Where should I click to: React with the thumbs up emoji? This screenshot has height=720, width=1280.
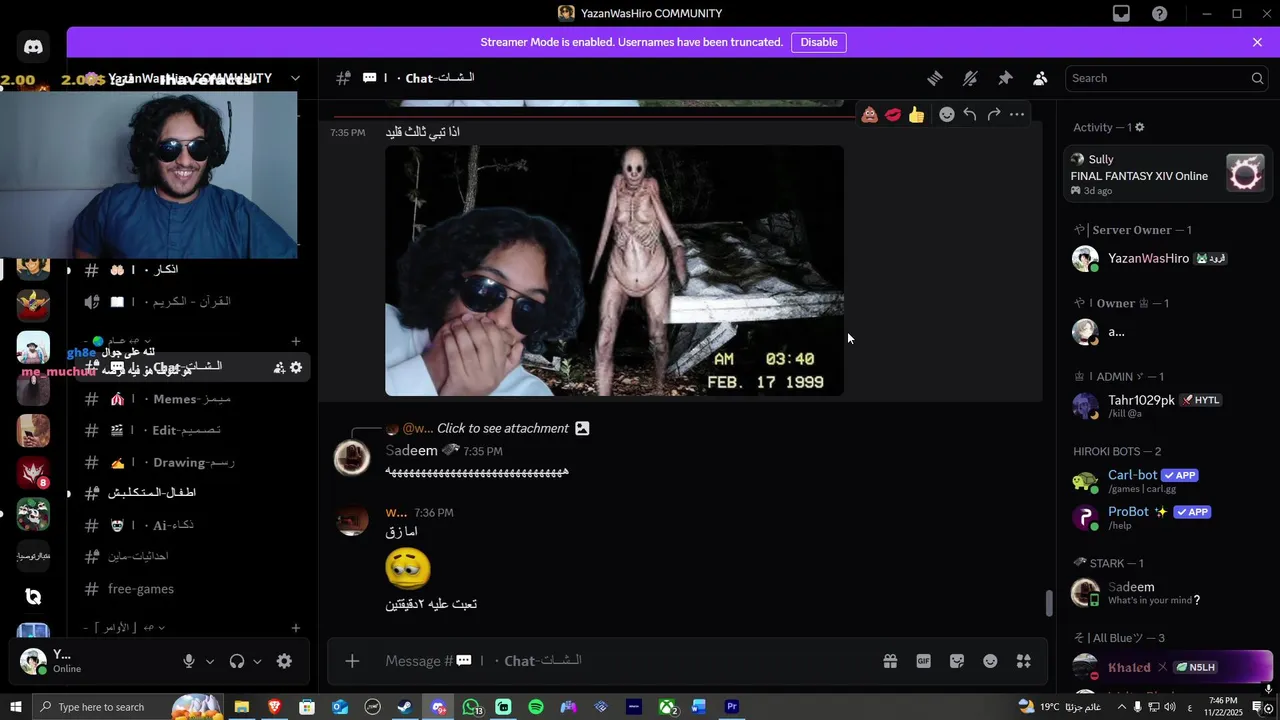coord(917,114)
